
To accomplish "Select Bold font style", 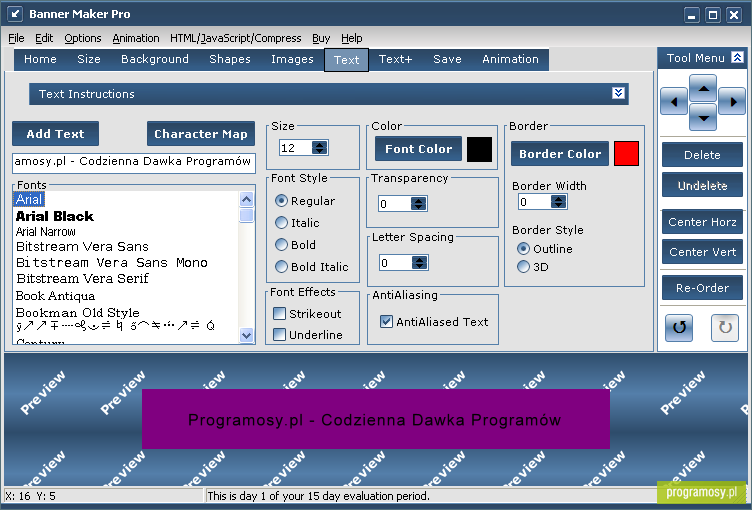I will [x=281, y=245].
